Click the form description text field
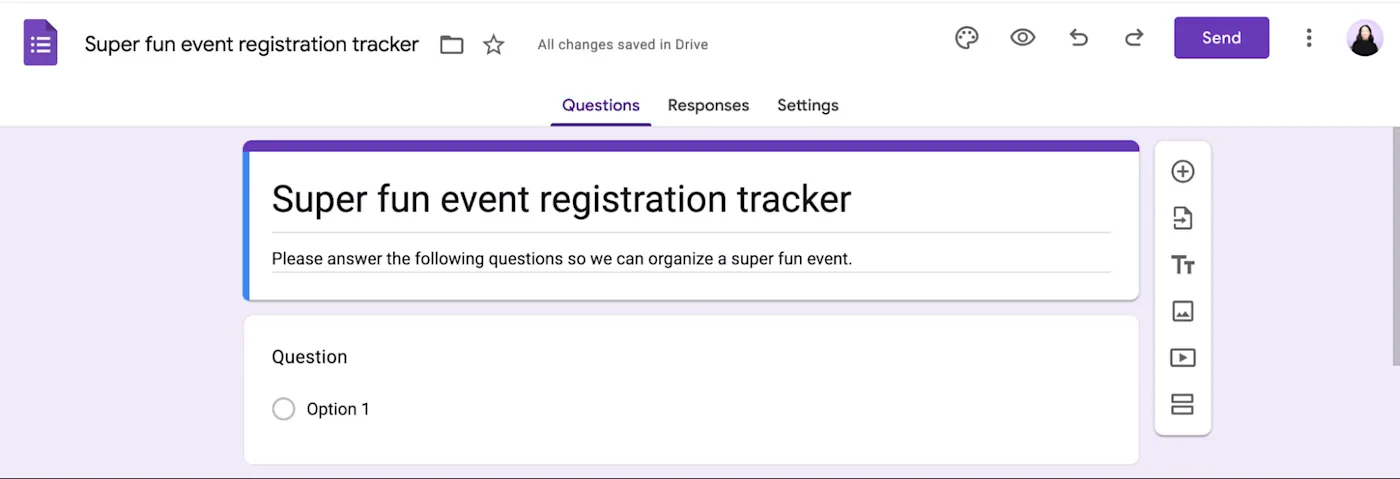The image size is (1400, 479). (x=691, y=259)
